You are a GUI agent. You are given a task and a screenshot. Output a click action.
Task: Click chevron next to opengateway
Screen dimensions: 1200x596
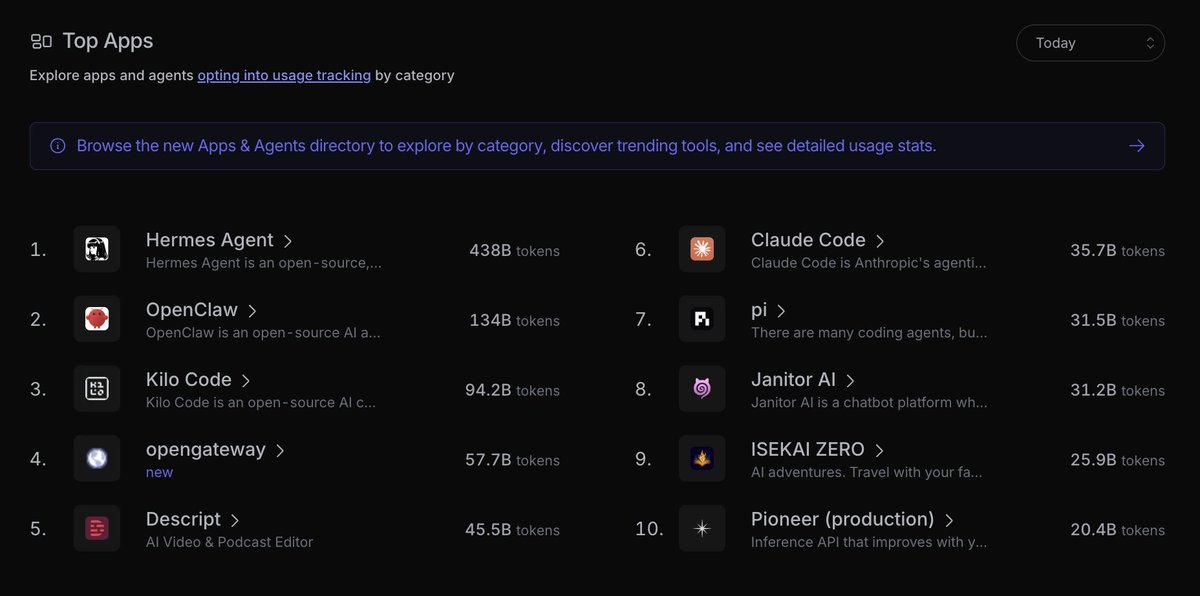pyautogui.click(x=280, y=451)
